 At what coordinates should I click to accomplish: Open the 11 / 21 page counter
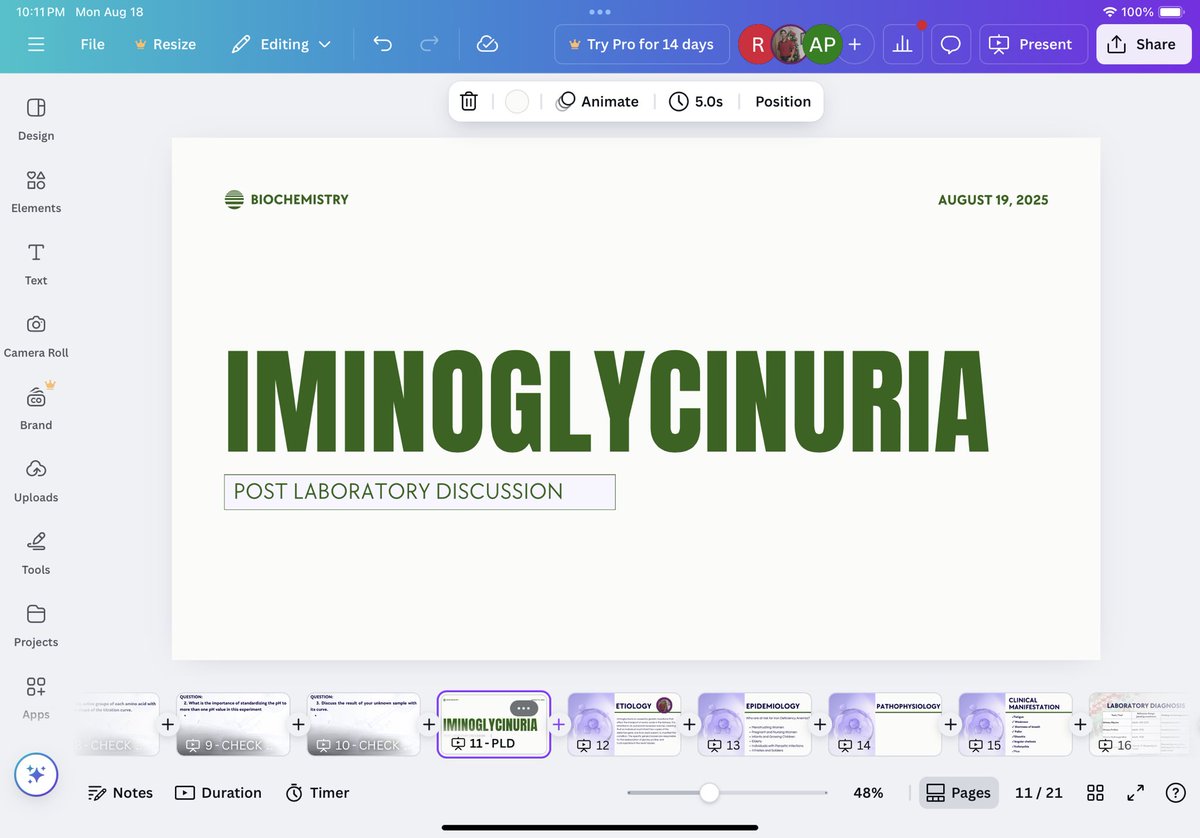point(1038,793)
